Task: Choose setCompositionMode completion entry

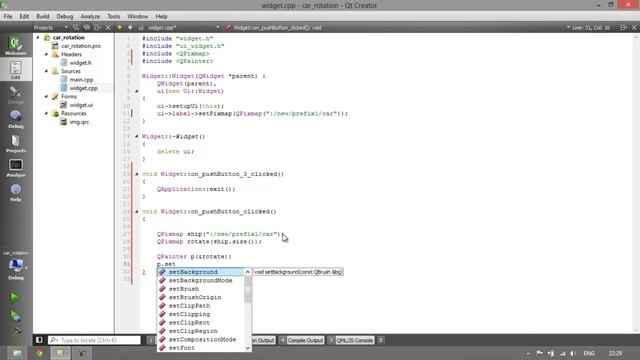Action: pos(201,340)
